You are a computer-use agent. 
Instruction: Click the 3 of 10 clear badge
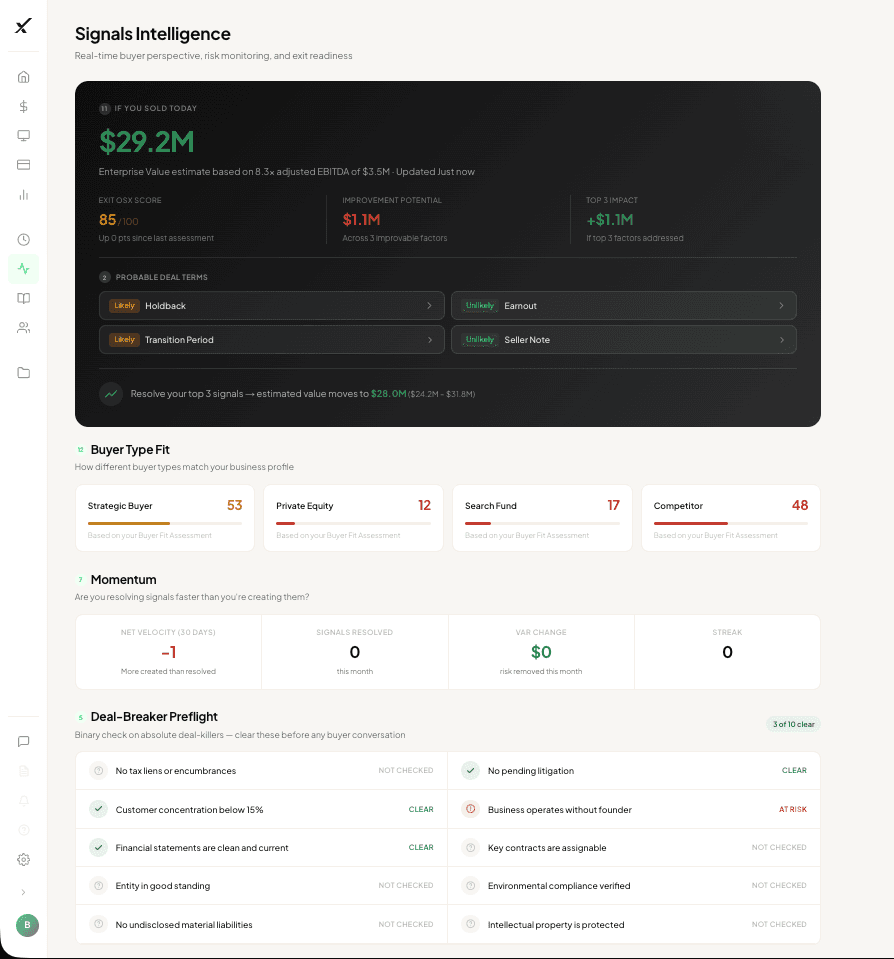[x=793, y=722]
